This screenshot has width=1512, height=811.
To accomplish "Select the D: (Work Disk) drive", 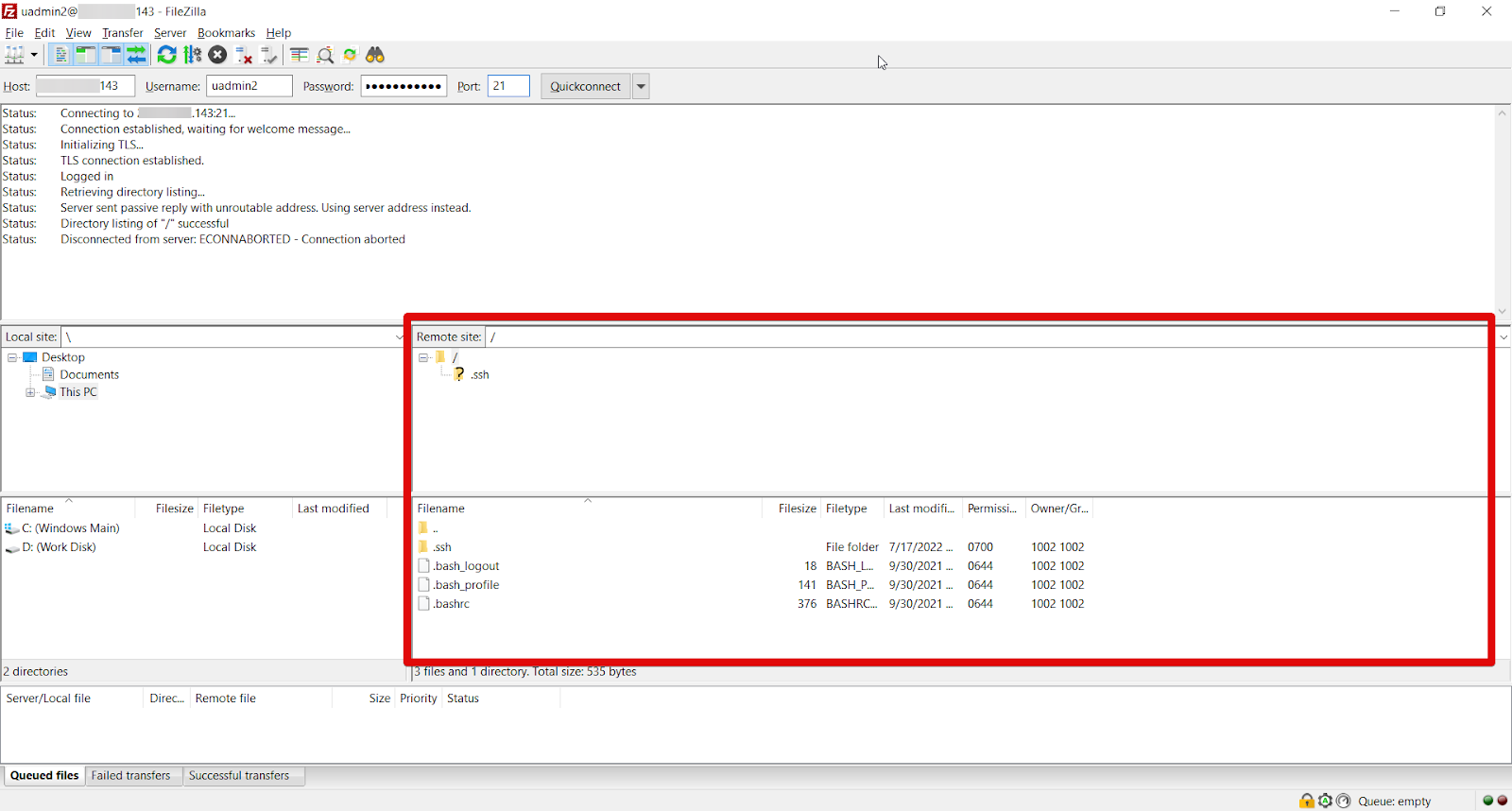I will coord(59,547).
